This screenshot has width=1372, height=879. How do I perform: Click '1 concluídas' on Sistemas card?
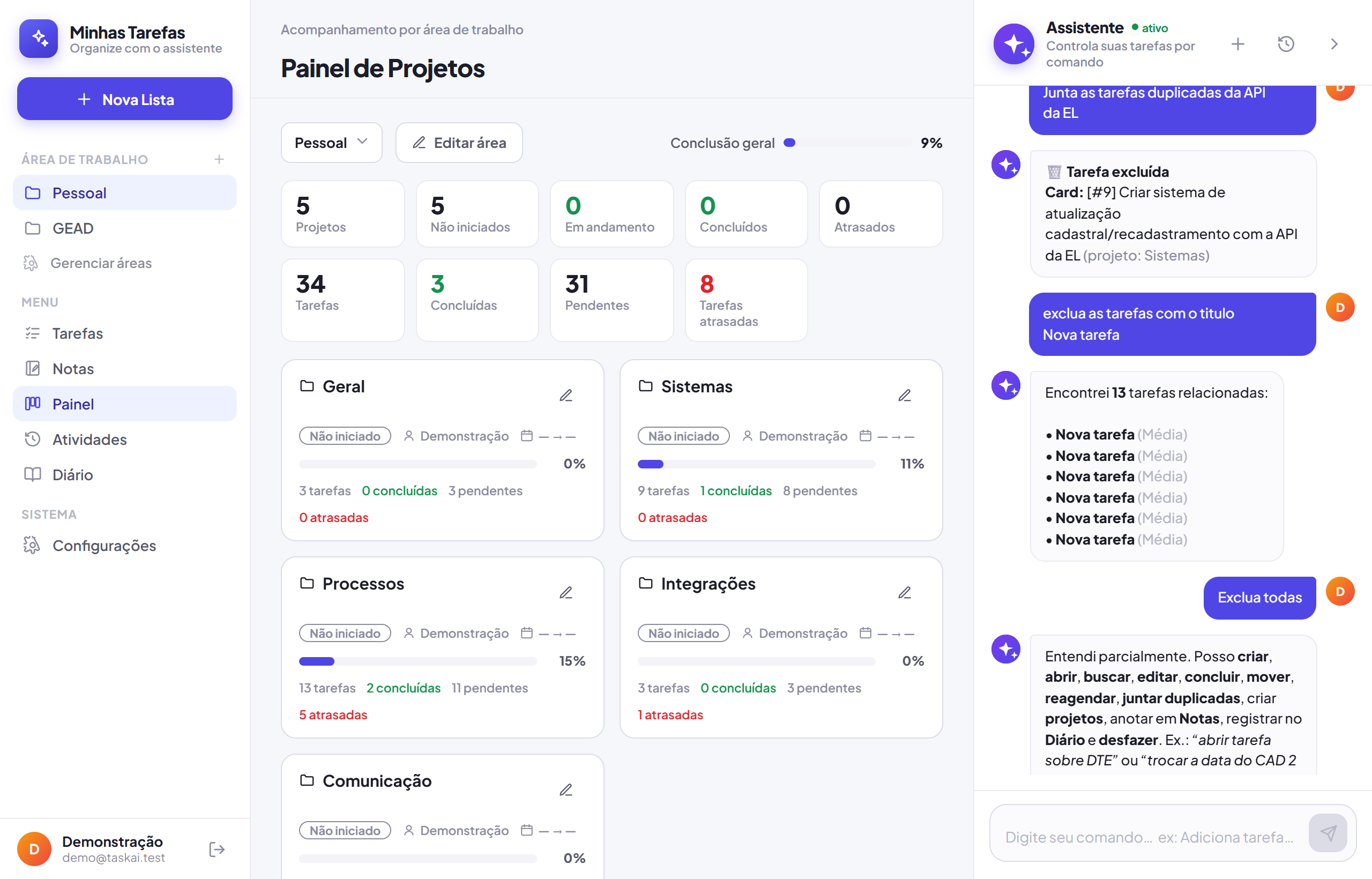(x=736, y=491)
